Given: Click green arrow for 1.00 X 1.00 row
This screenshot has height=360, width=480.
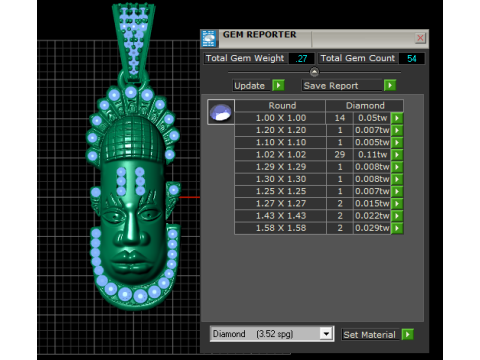Looking at the screenshot, I should [x=397, y=118].
